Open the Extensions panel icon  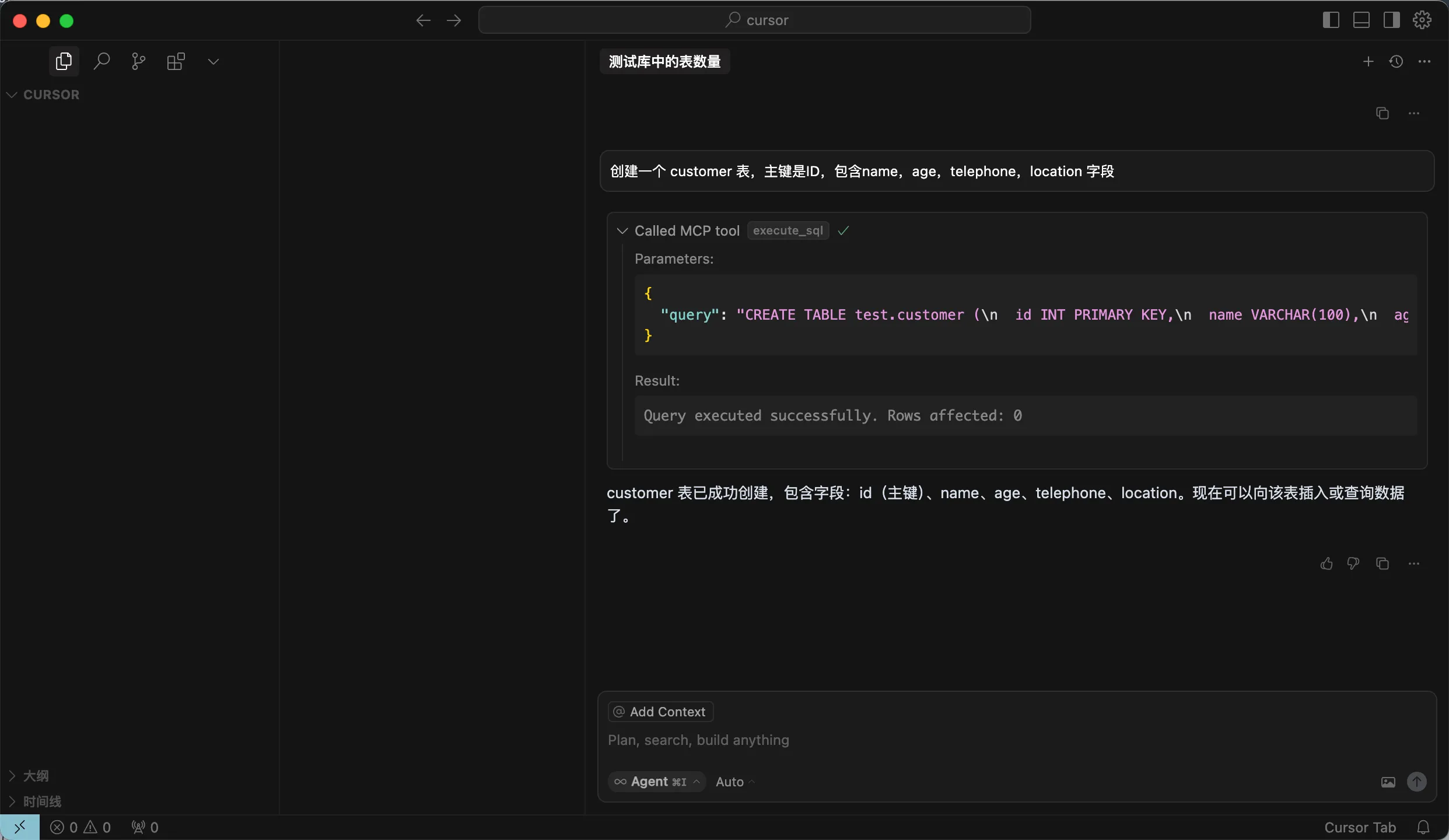click(x=176, y=61)
